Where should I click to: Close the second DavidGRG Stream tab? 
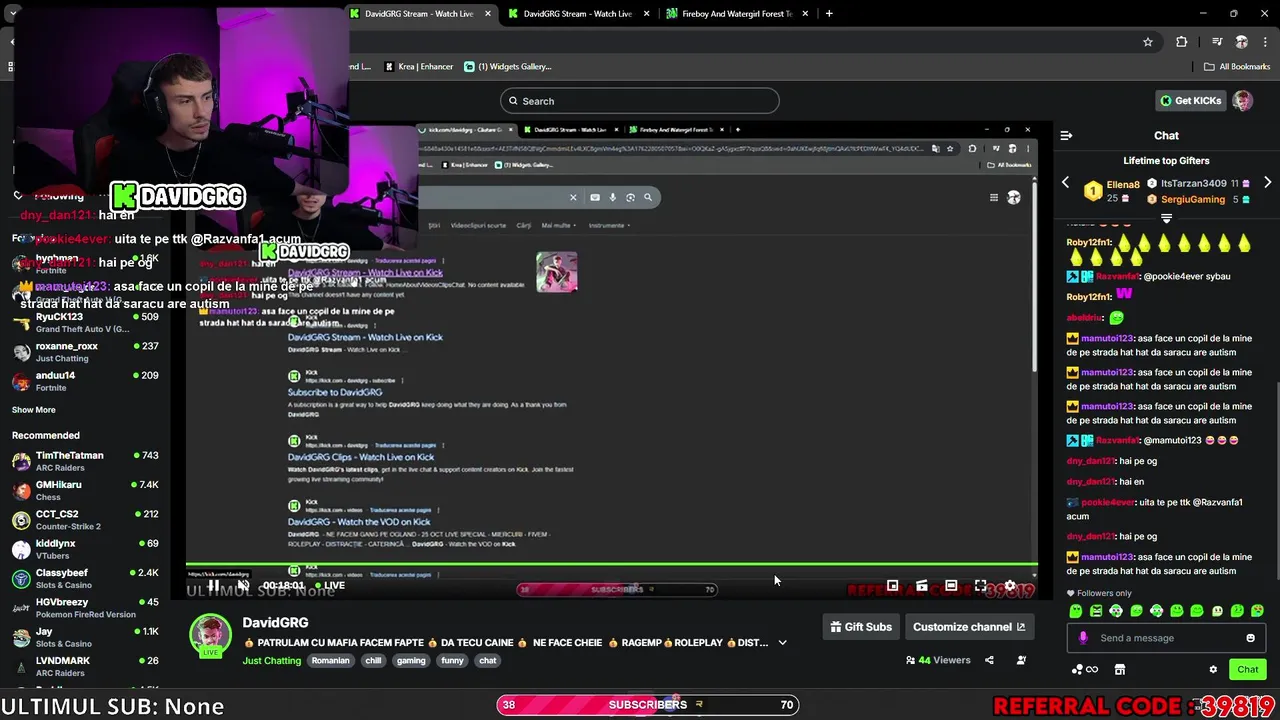(646, 14)
